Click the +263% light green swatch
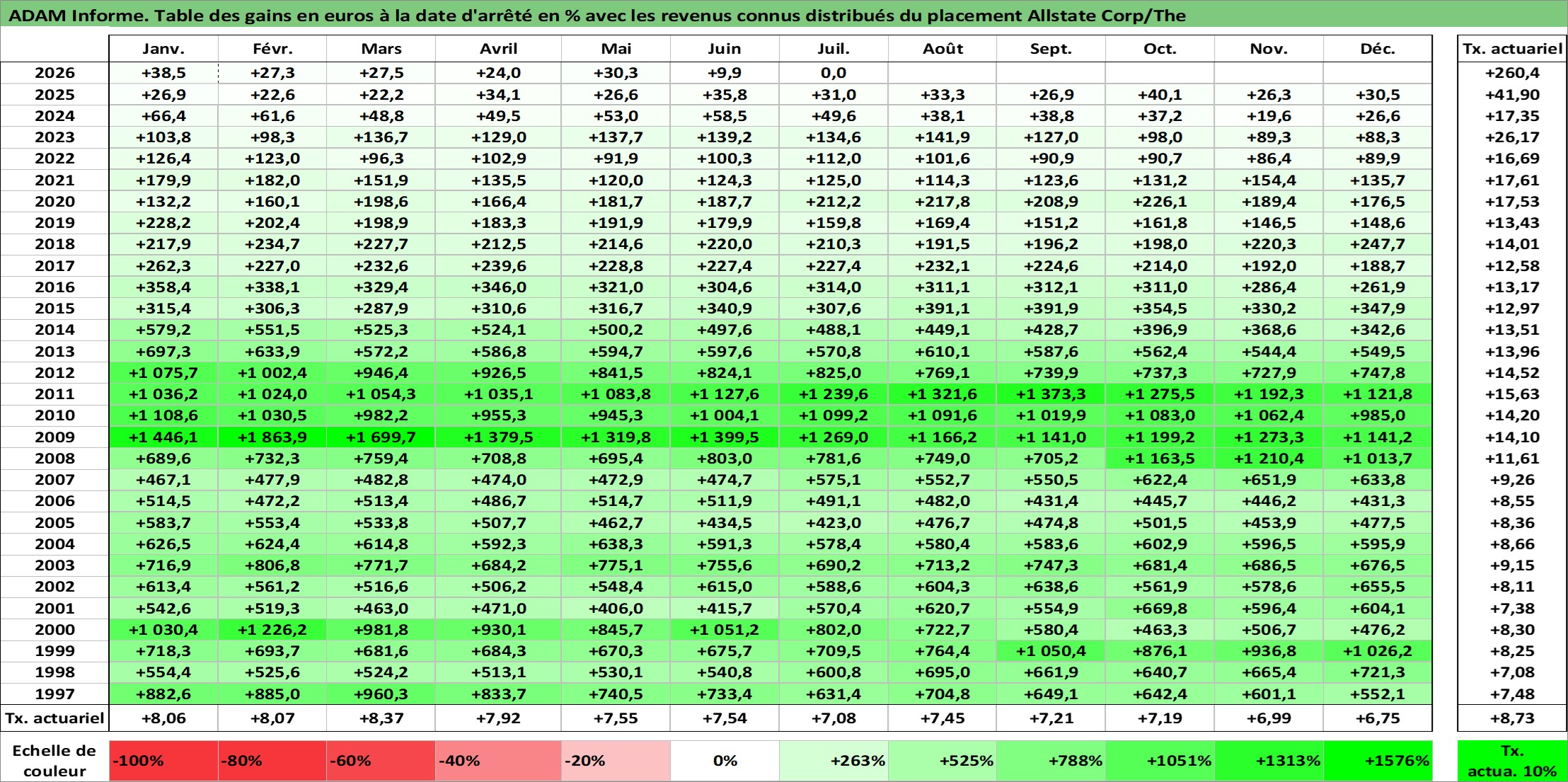Viewport: 1568px width, 782px height. (x=834, y=761)
